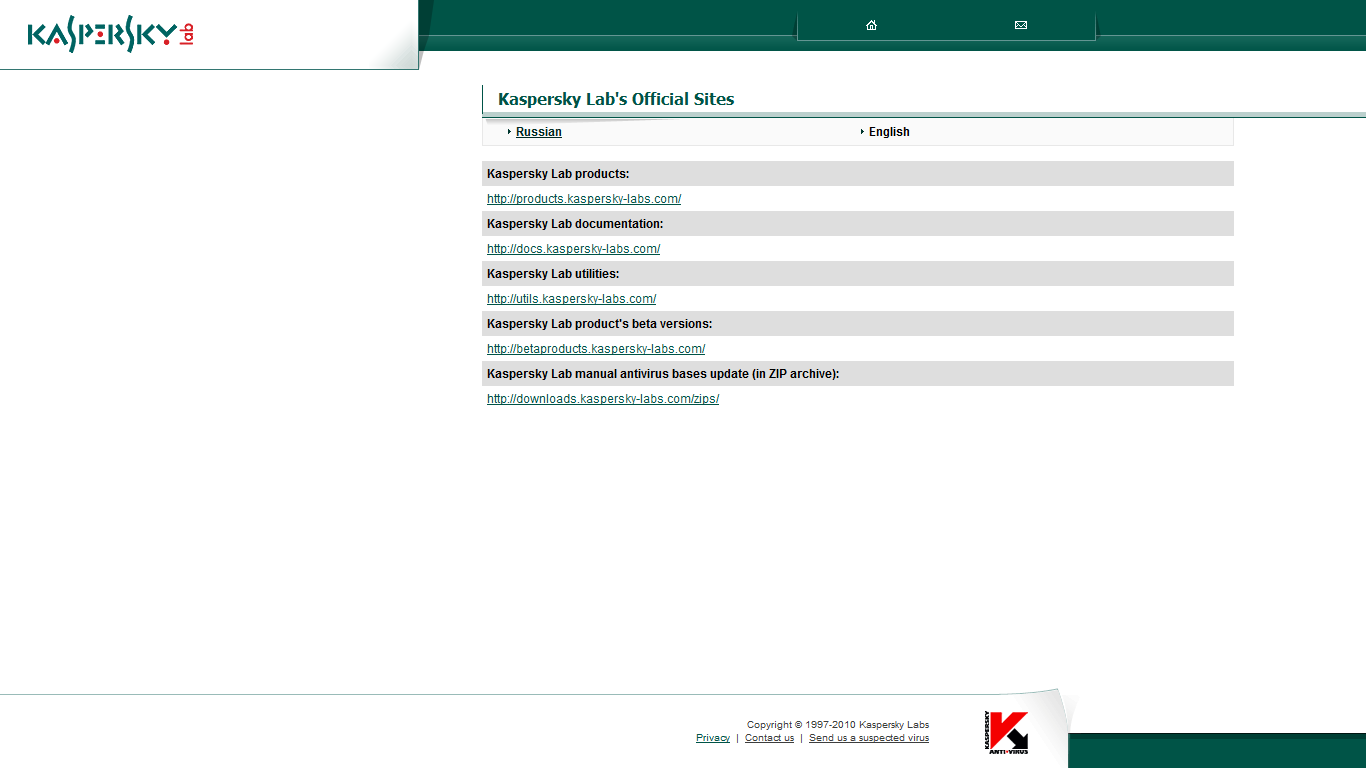Click the Contact us footer link
Screen dimensions: 1366x768
[x=769, y=738]
